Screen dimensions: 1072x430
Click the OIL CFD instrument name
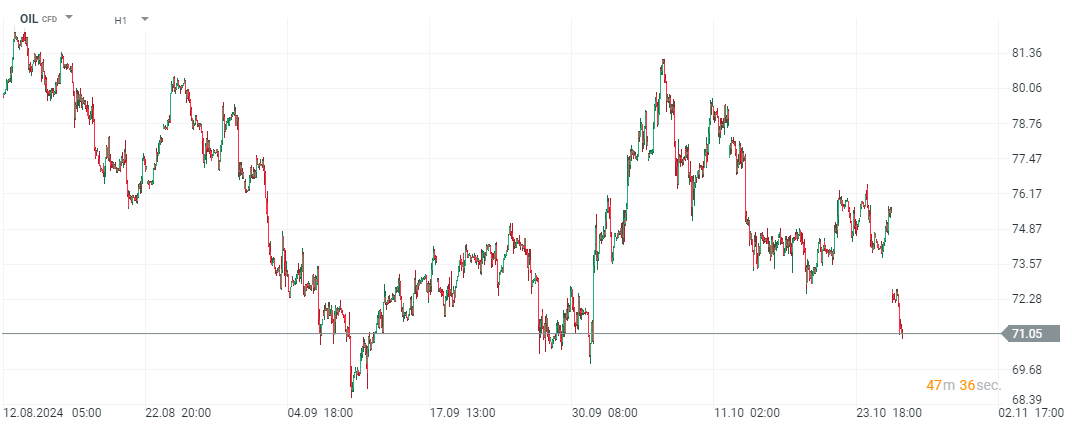38,19
